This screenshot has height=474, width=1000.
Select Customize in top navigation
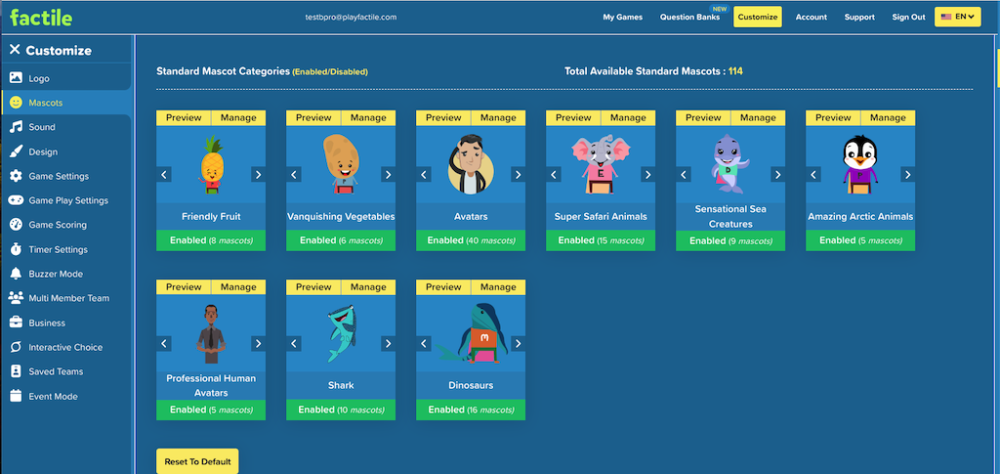pyautogui.click(x=758, y=17)
